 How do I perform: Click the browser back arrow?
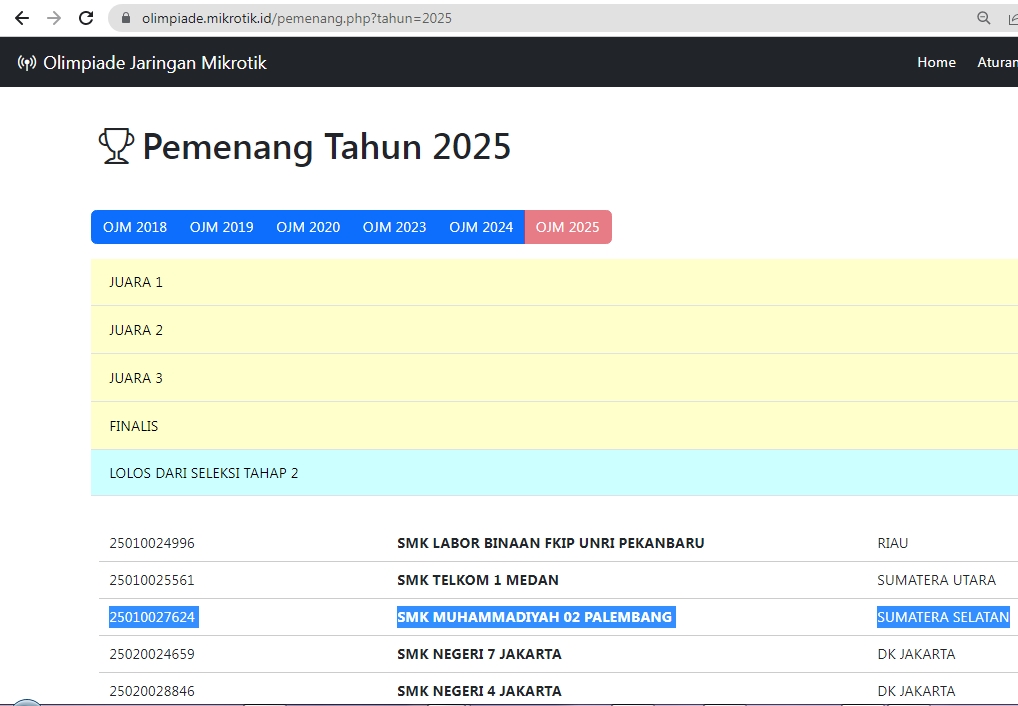click(x=22, y=18)
